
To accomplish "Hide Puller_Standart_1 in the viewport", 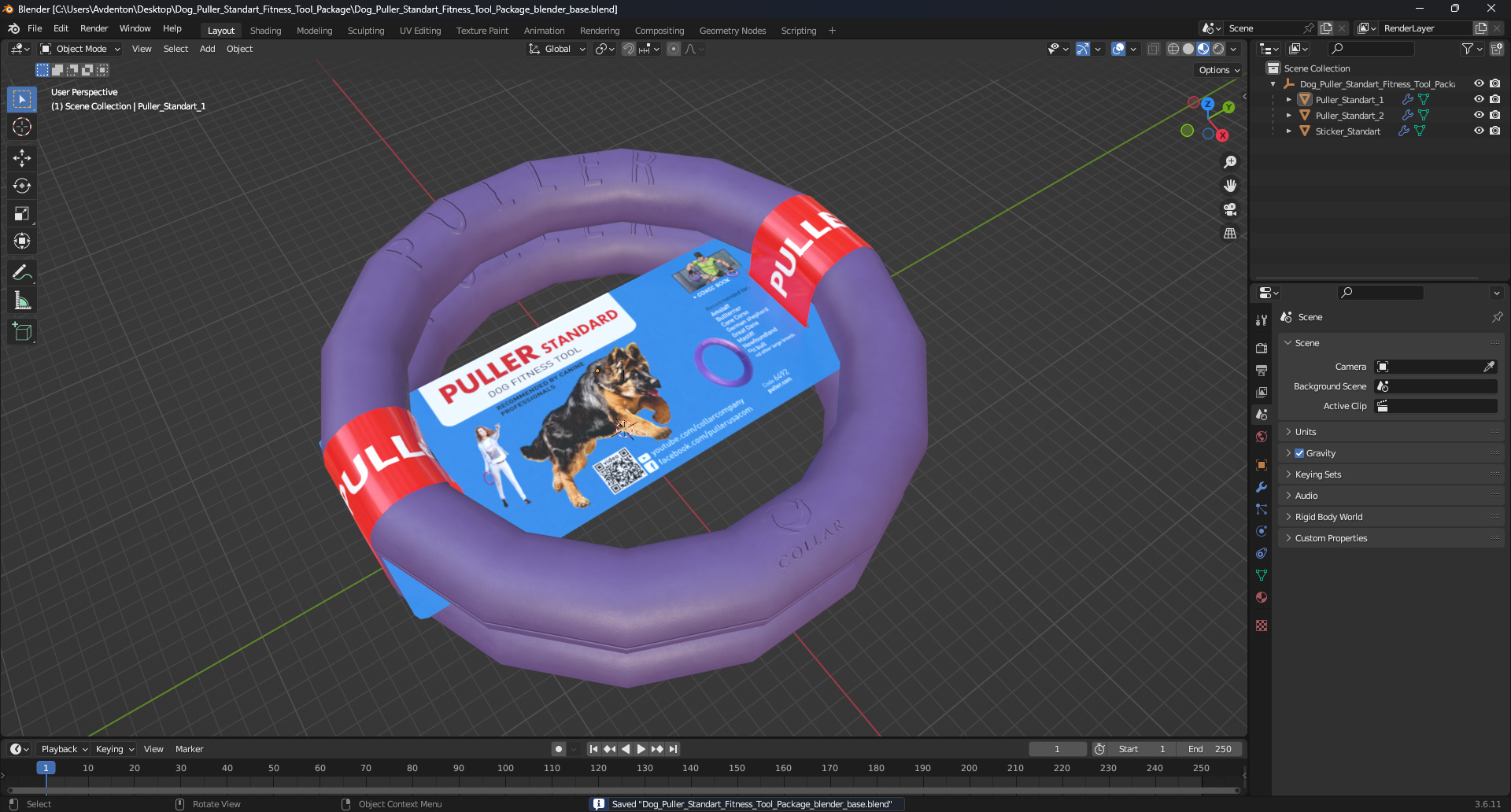I will [1479, 99].
